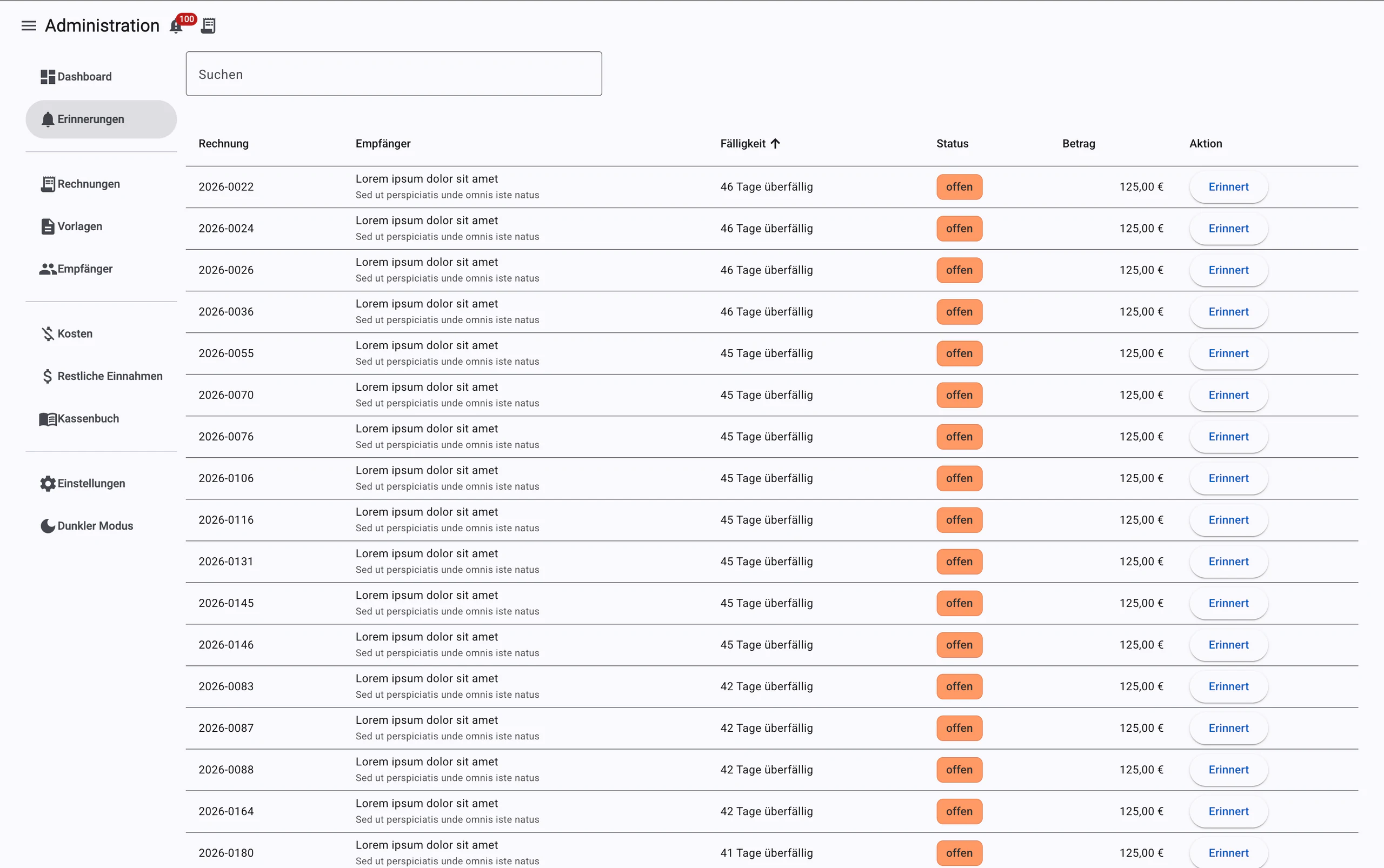Sort by Rechnung column header
The width and height of the screenshot is (1384, 868).
tap(223, 144)
